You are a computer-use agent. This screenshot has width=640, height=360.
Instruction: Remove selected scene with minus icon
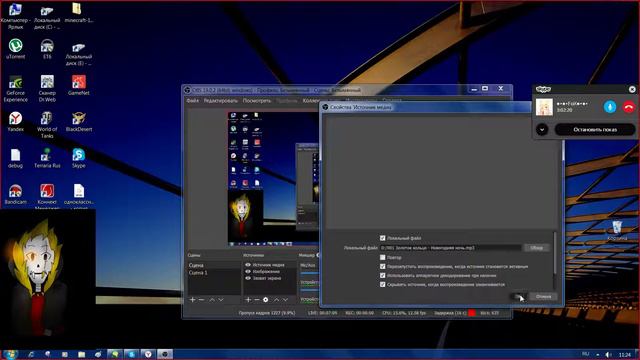pos(201,300)
